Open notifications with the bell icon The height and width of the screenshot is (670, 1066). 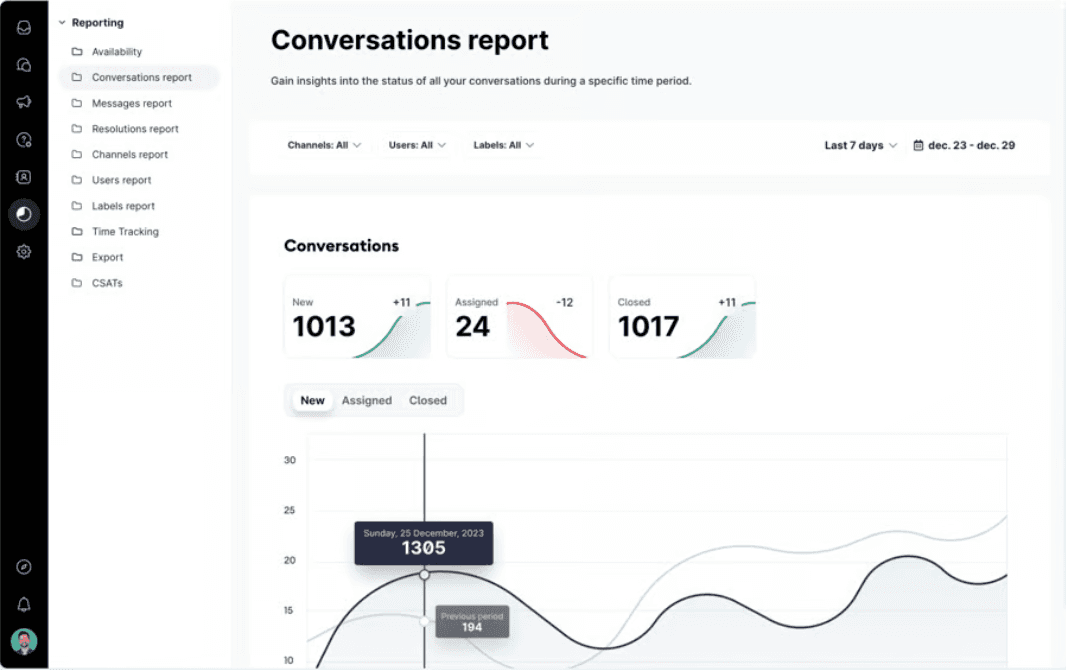[24, 604]
